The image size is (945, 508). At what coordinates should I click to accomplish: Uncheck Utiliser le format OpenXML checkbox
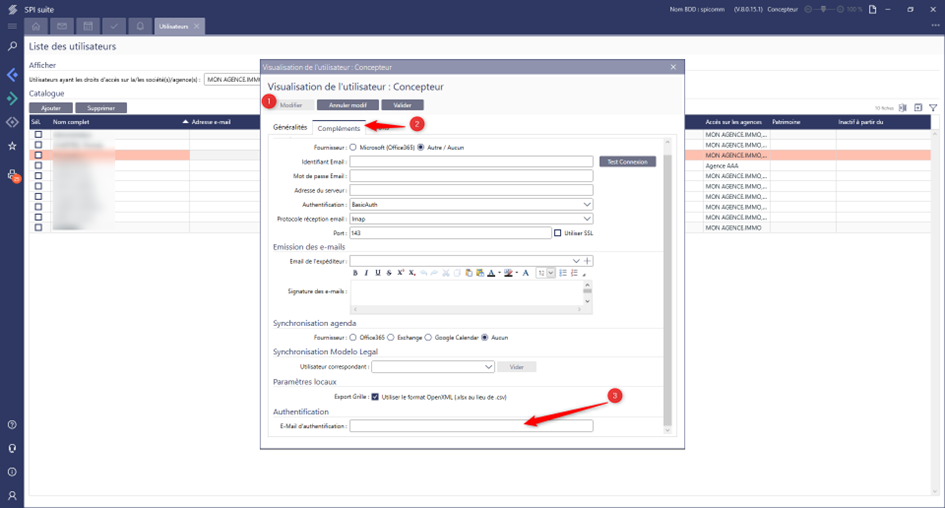pyautogui.click(x=375, y=396)
